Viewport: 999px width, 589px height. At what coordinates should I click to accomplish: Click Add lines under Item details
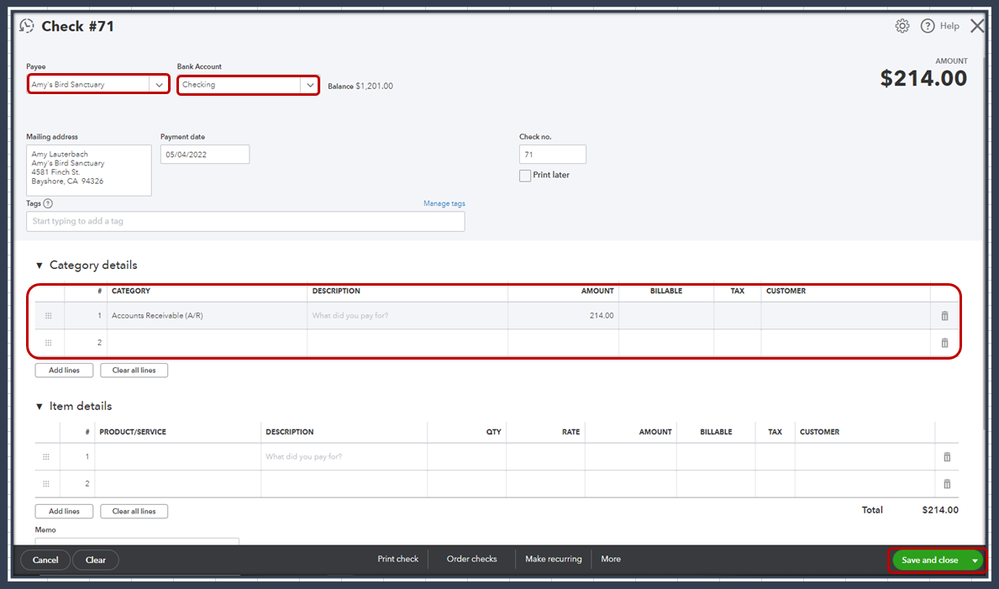click(64, 511)
